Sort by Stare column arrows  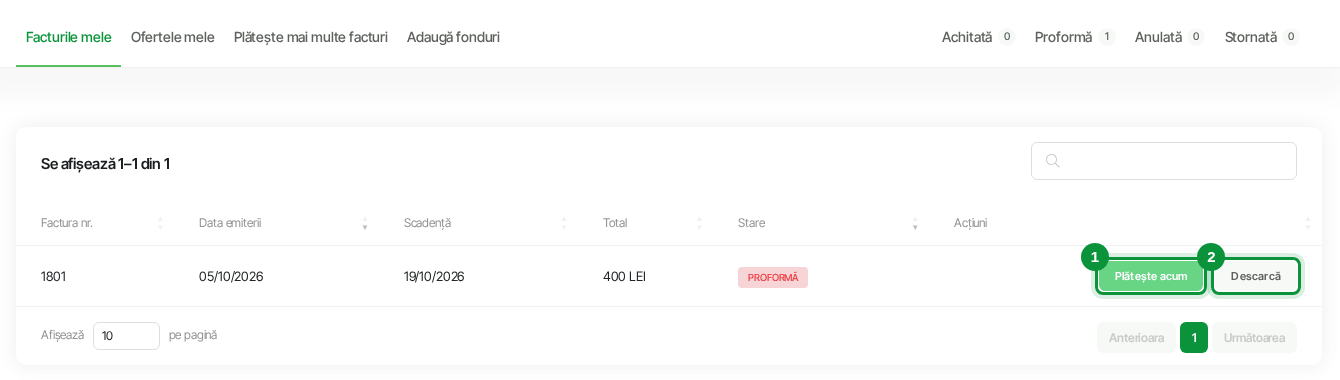(915, 223)
